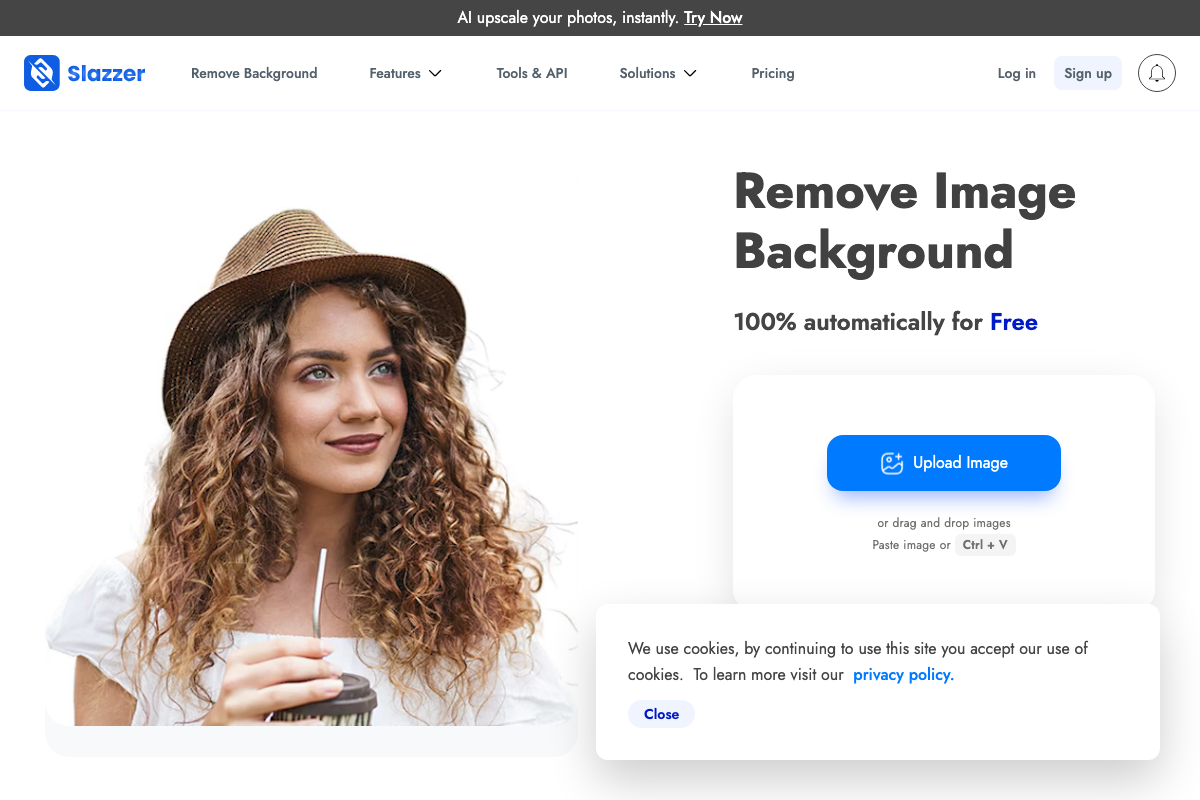This screenshot has height=800, width=1200.
Task: Click the camera icon inside Upload Image
Action: 891,463
